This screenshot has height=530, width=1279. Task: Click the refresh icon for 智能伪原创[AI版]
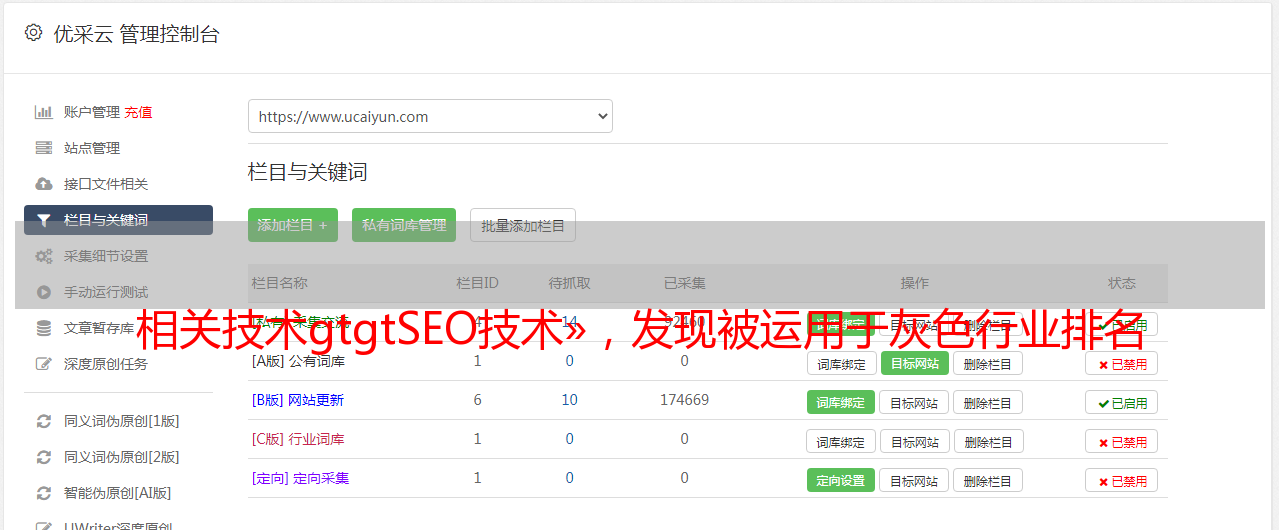point(44,493)
